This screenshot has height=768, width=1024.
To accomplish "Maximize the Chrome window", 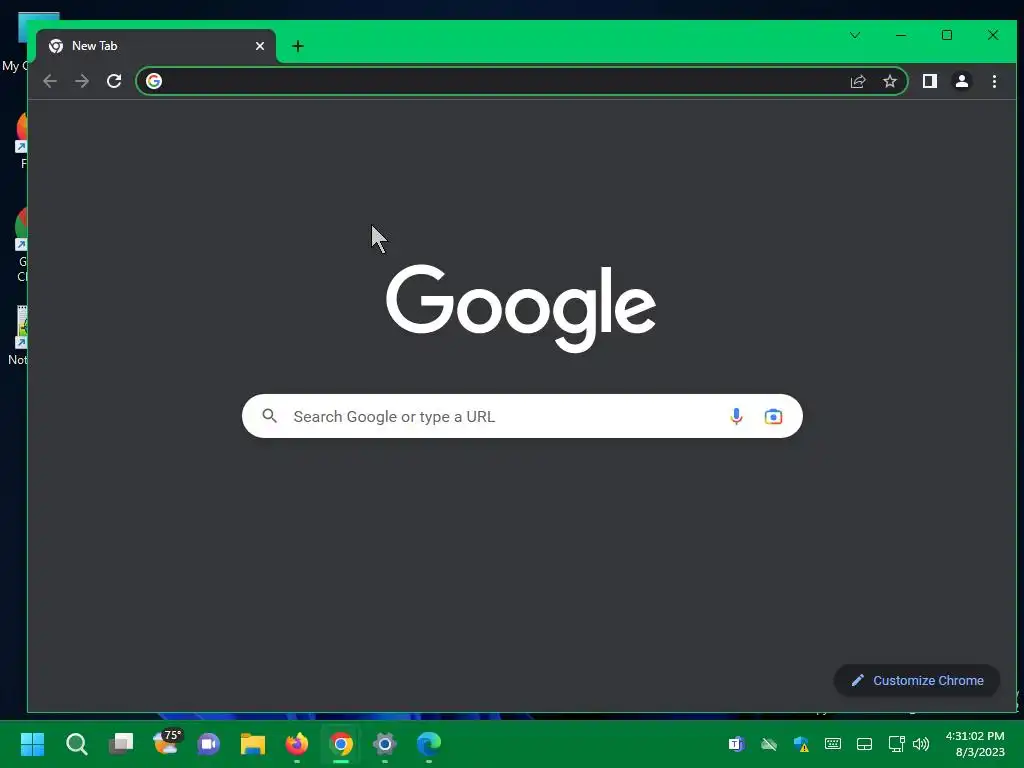I will tap(947, 35).
